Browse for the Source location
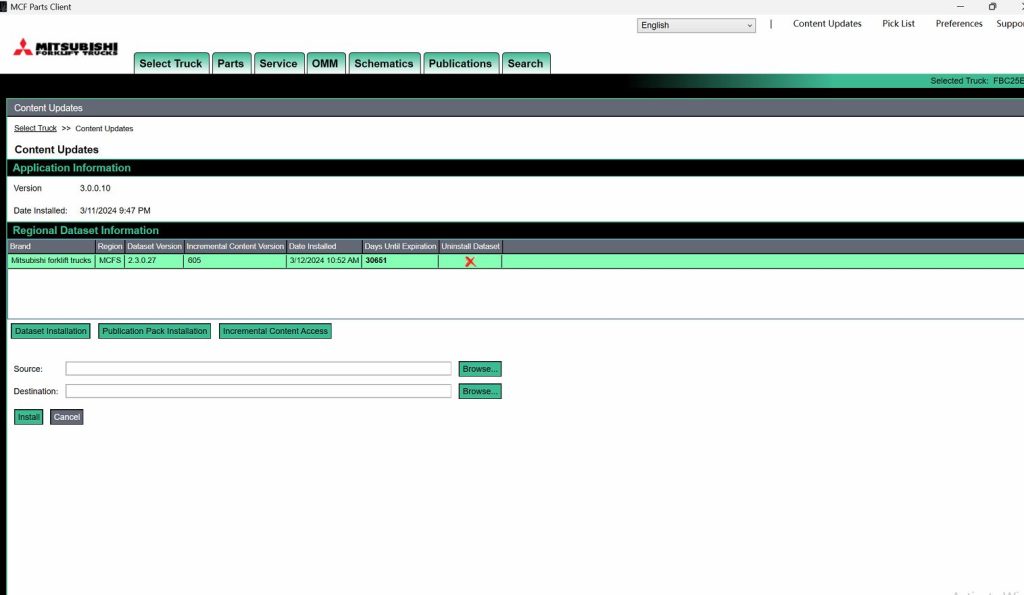The height and width of the screenshot is (595, 1024). point(479,368)
